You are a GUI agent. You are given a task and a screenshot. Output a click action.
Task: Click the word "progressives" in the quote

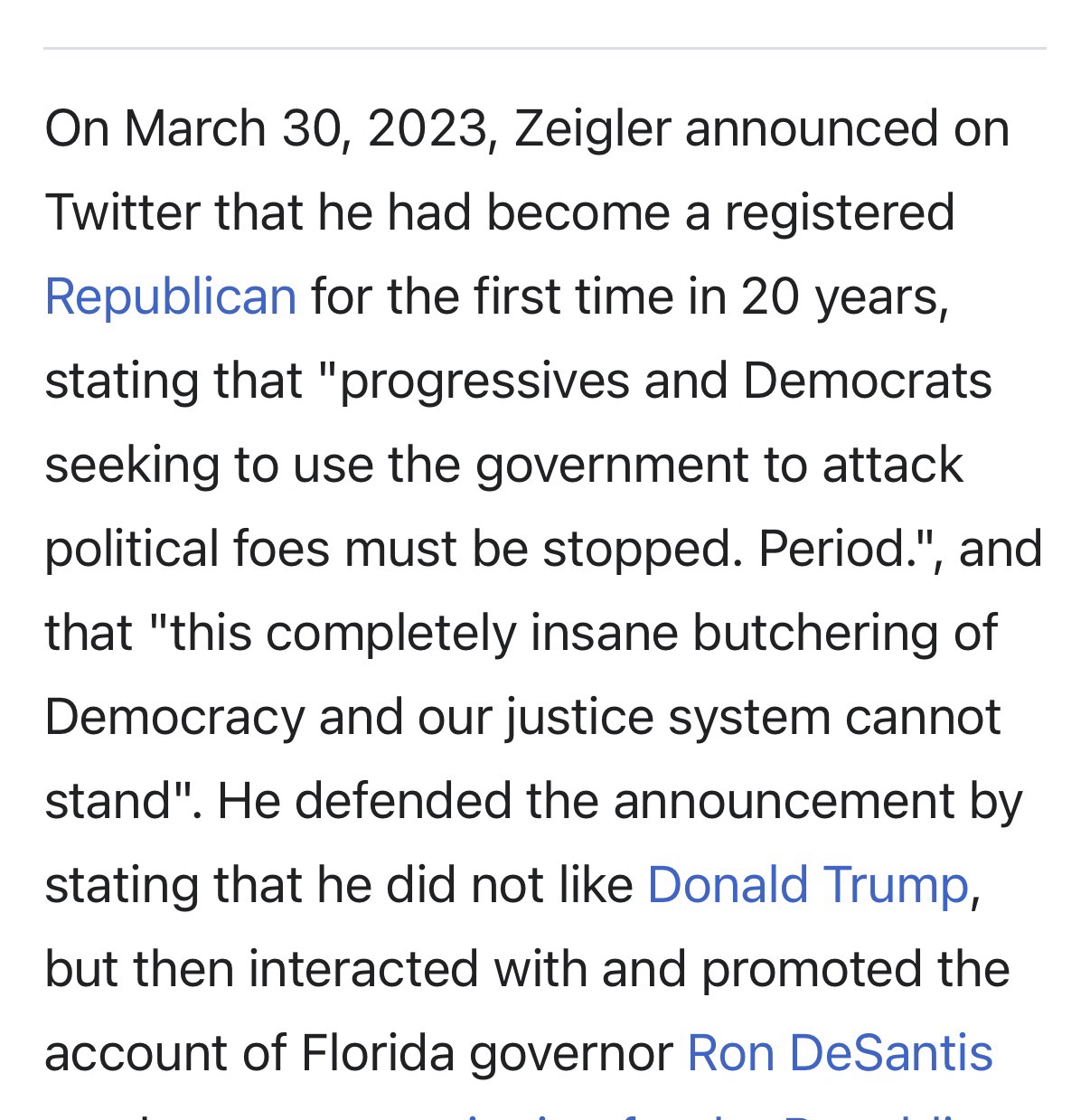pyautogui.click(x=484, y=381)
